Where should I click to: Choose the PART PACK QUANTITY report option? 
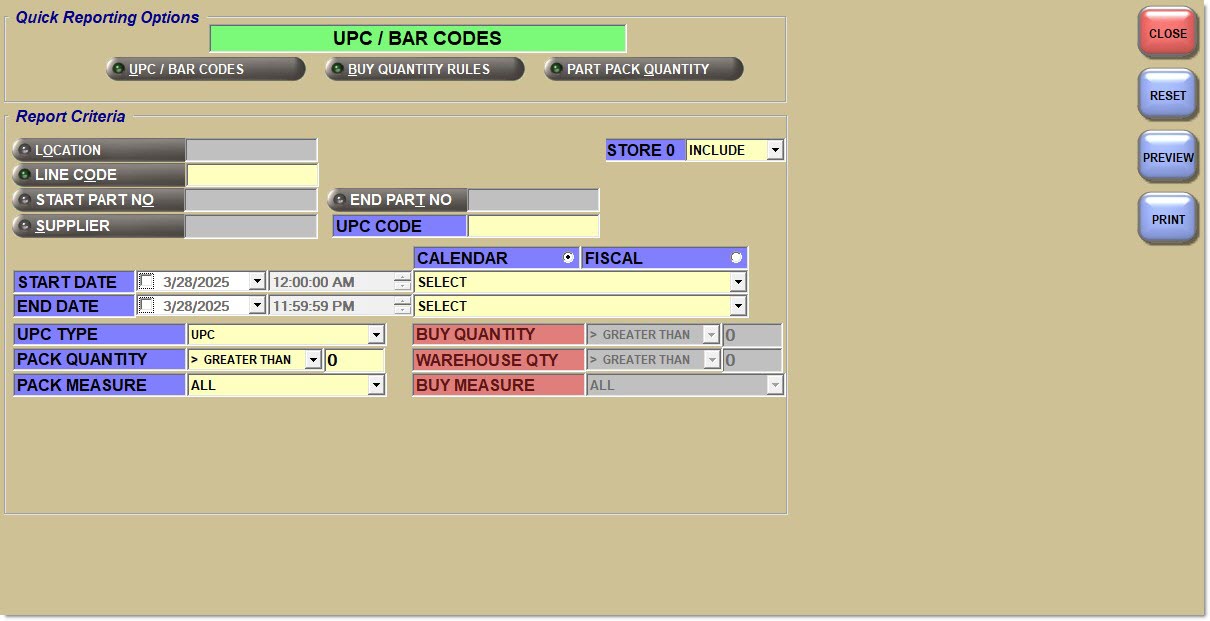click(x=643, y=69)
